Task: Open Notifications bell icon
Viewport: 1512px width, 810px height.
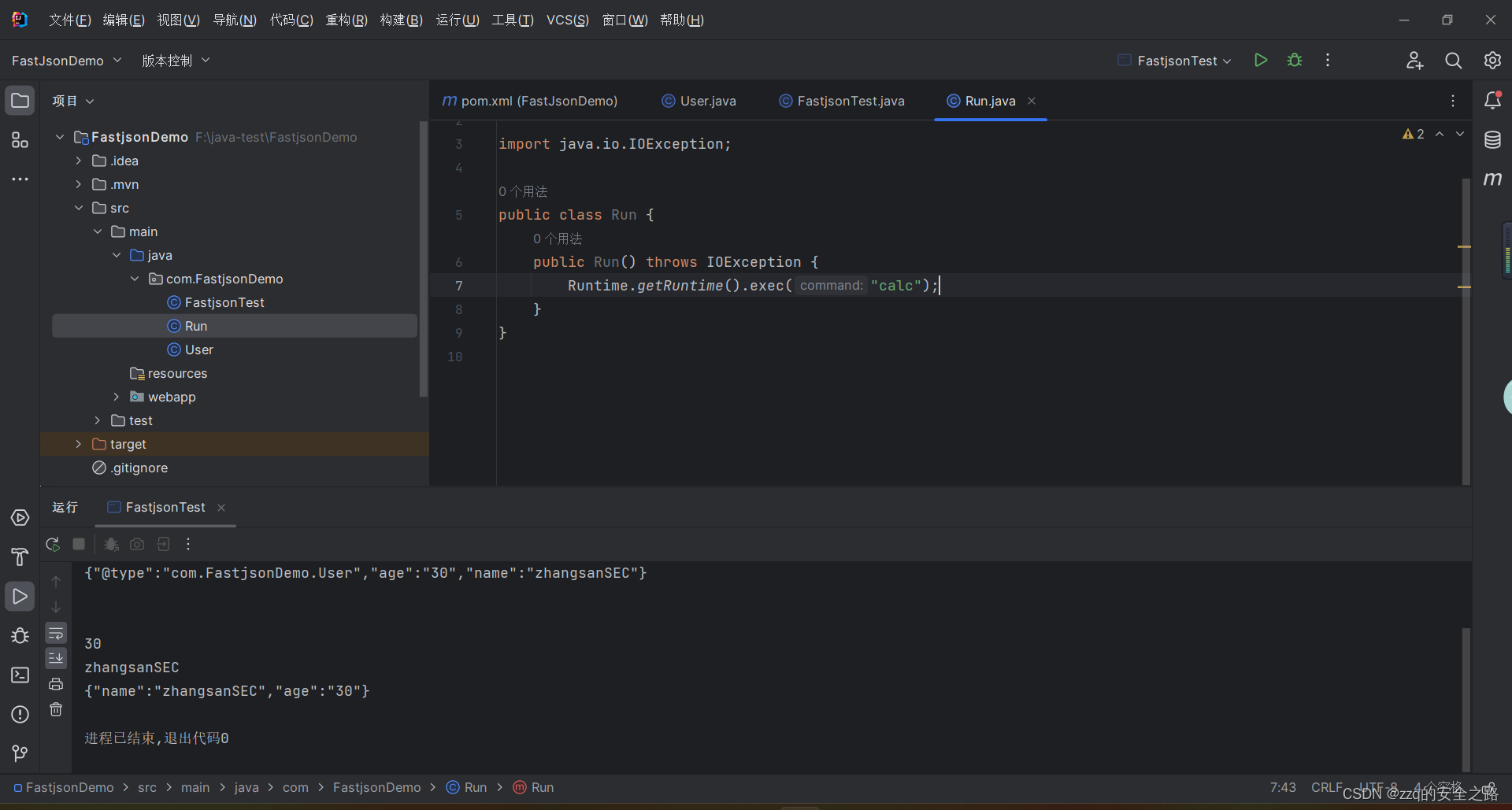Action: (1492, 100)
